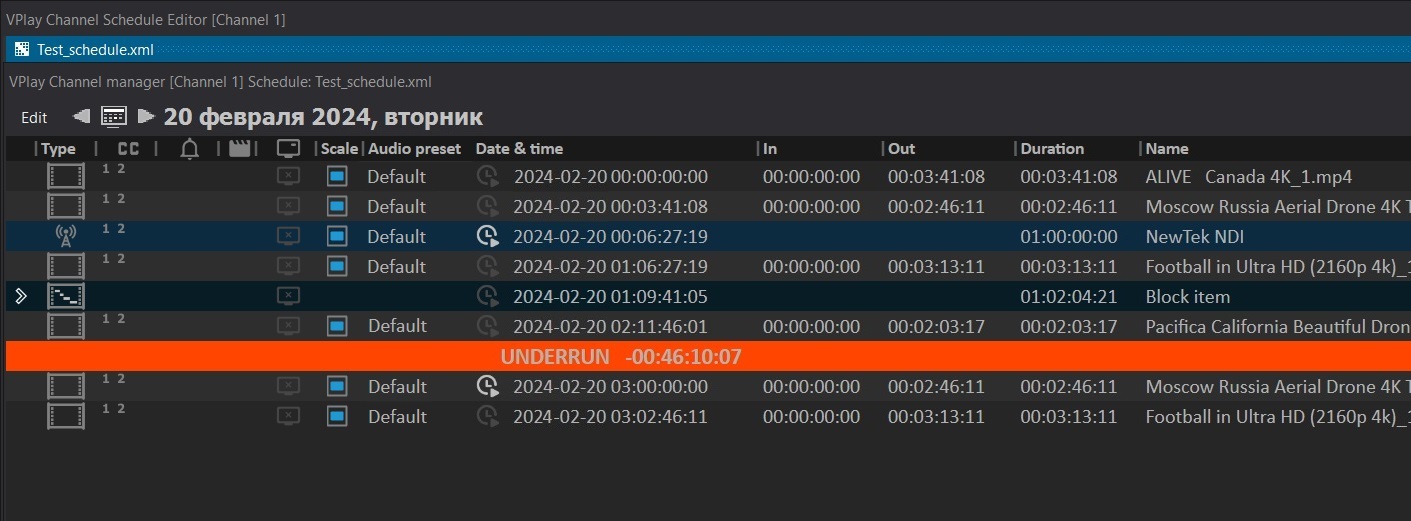1411x521 pixels.
Task: Click fixed-time clock icon on NewTek NDI row
Action: 487,236
